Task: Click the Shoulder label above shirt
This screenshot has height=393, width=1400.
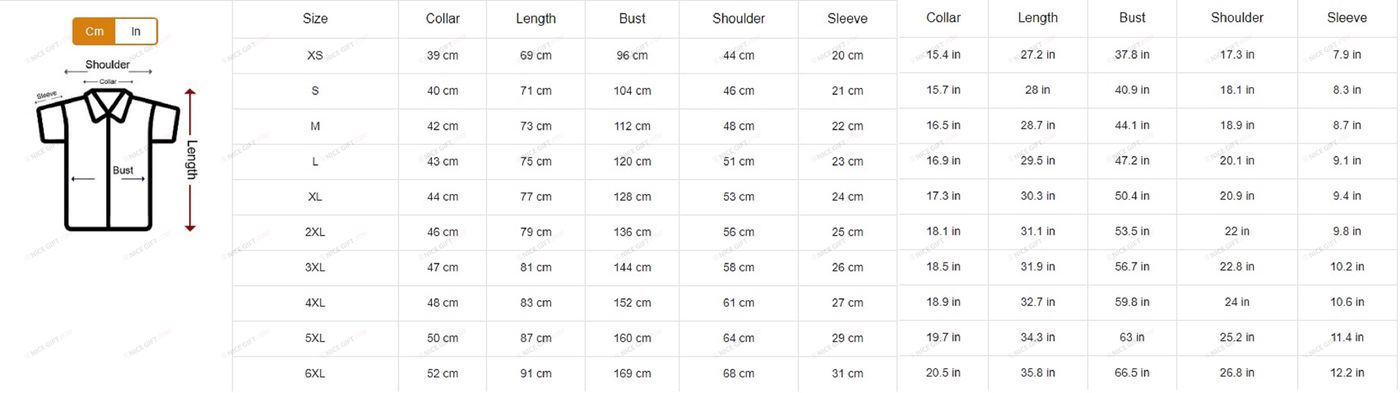Action: pyautogui.click(x=108, y=65)
